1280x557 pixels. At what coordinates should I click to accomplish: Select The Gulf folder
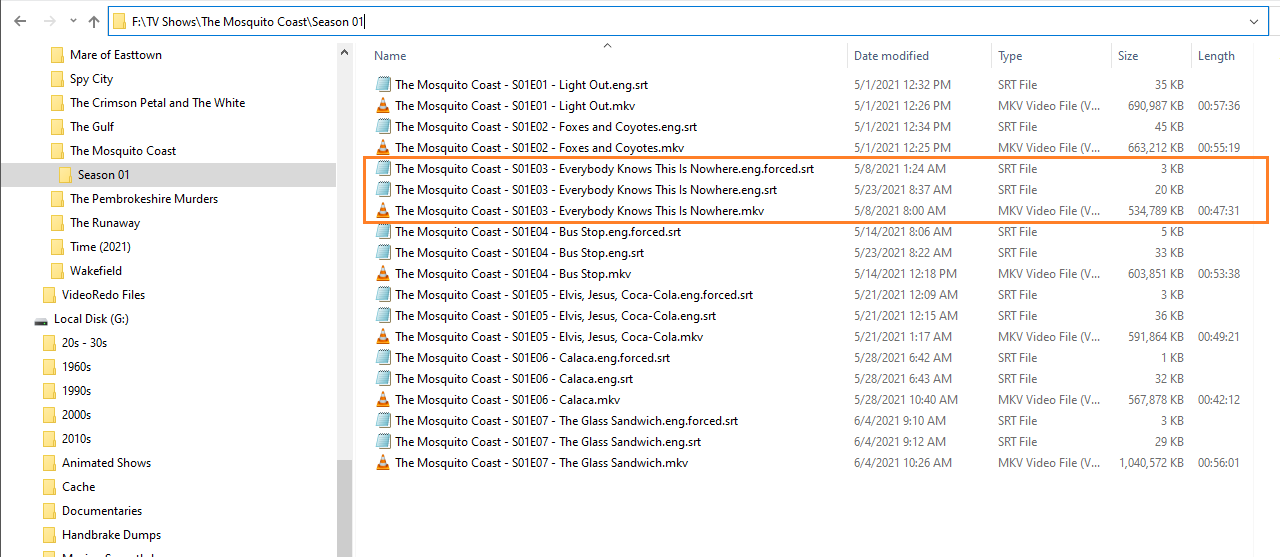point(92,127)
